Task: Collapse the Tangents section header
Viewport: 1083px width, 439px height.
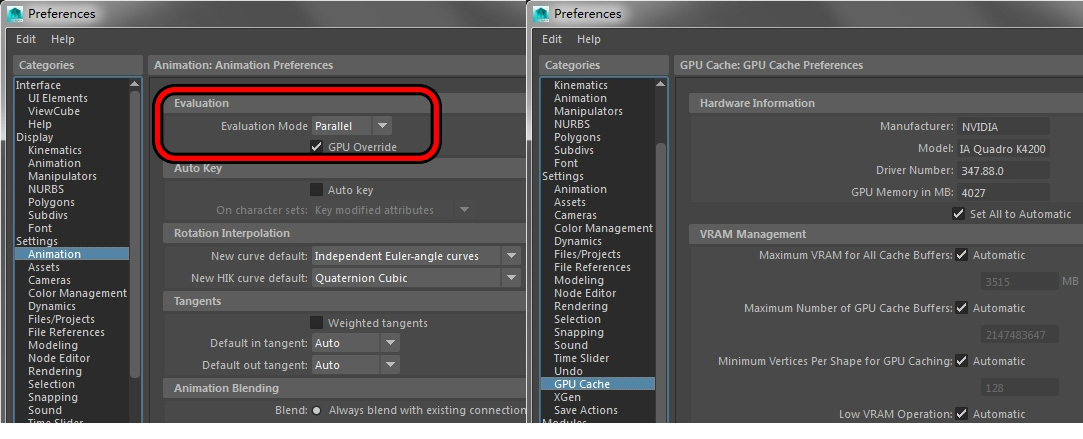Action: pos(344,301)
